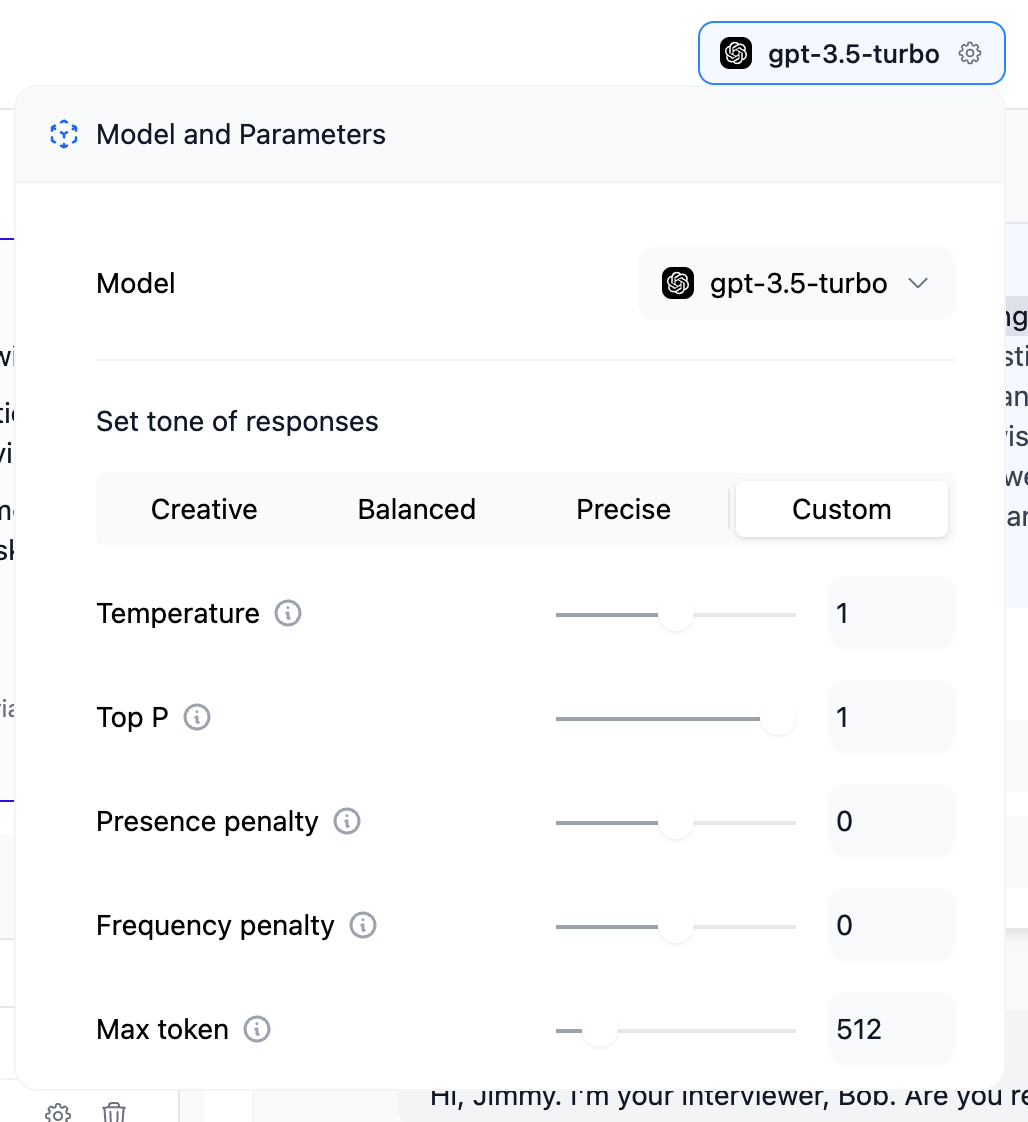Image resolution: width=1028 pixels, height=1122 pixels.
Task: Focus the Max token 512 field
Action: (x=891, y=1029)
